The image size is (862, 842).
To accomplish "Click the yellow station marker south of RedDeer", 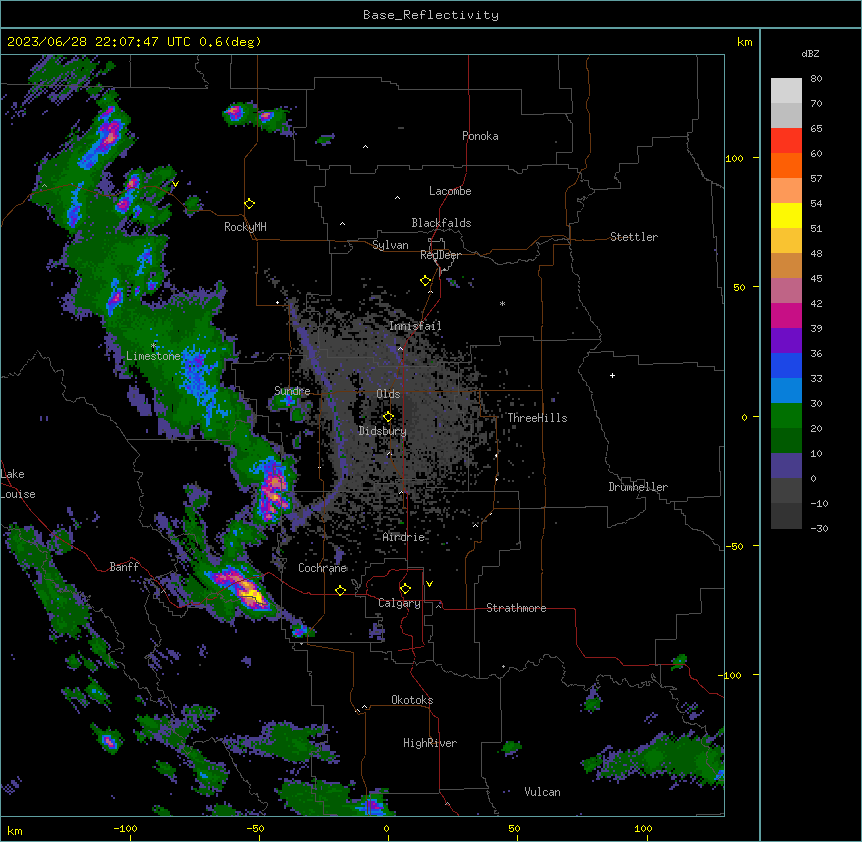I will (425, 281).
